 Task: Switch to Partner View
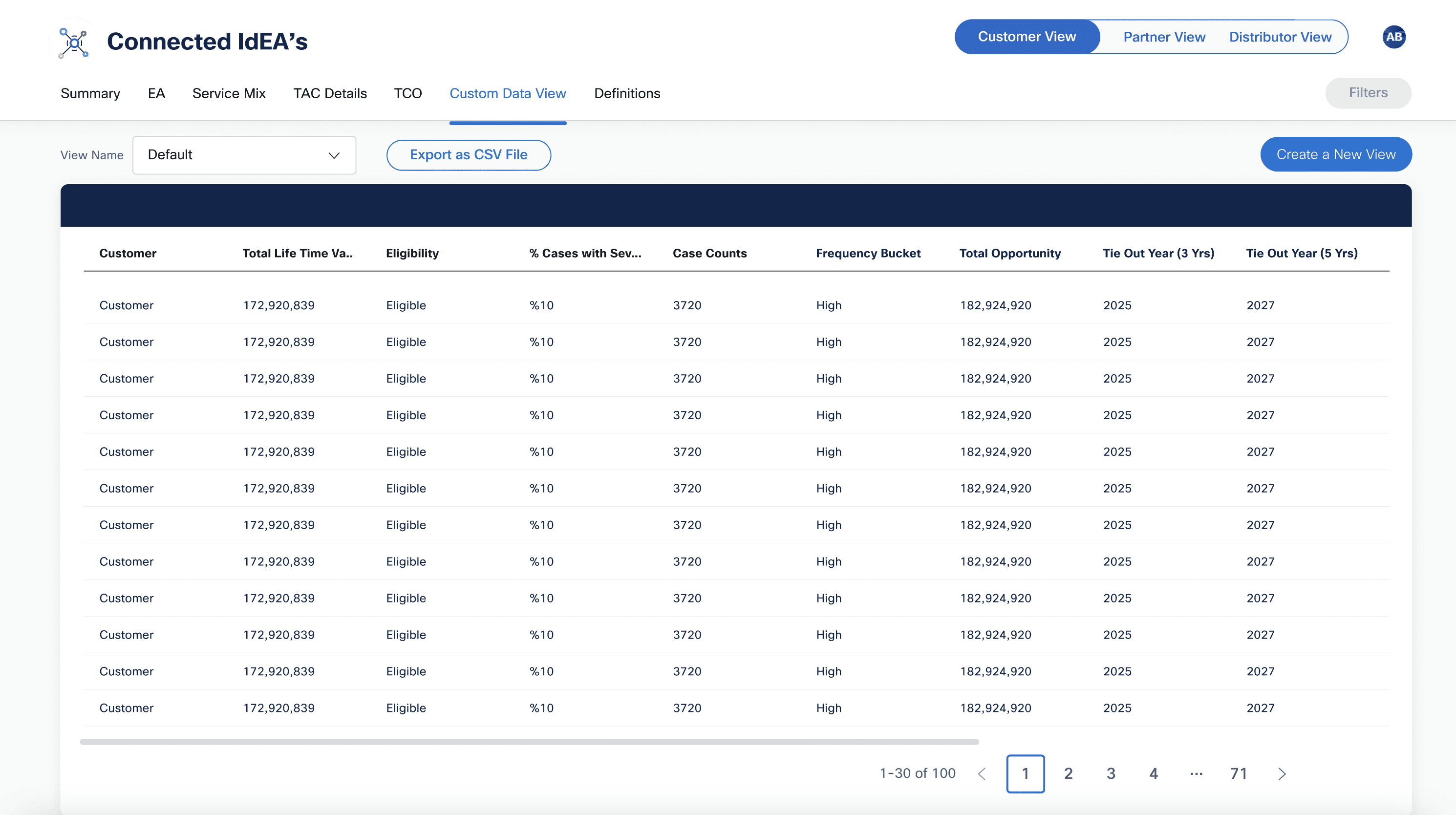coord(1164,37)
